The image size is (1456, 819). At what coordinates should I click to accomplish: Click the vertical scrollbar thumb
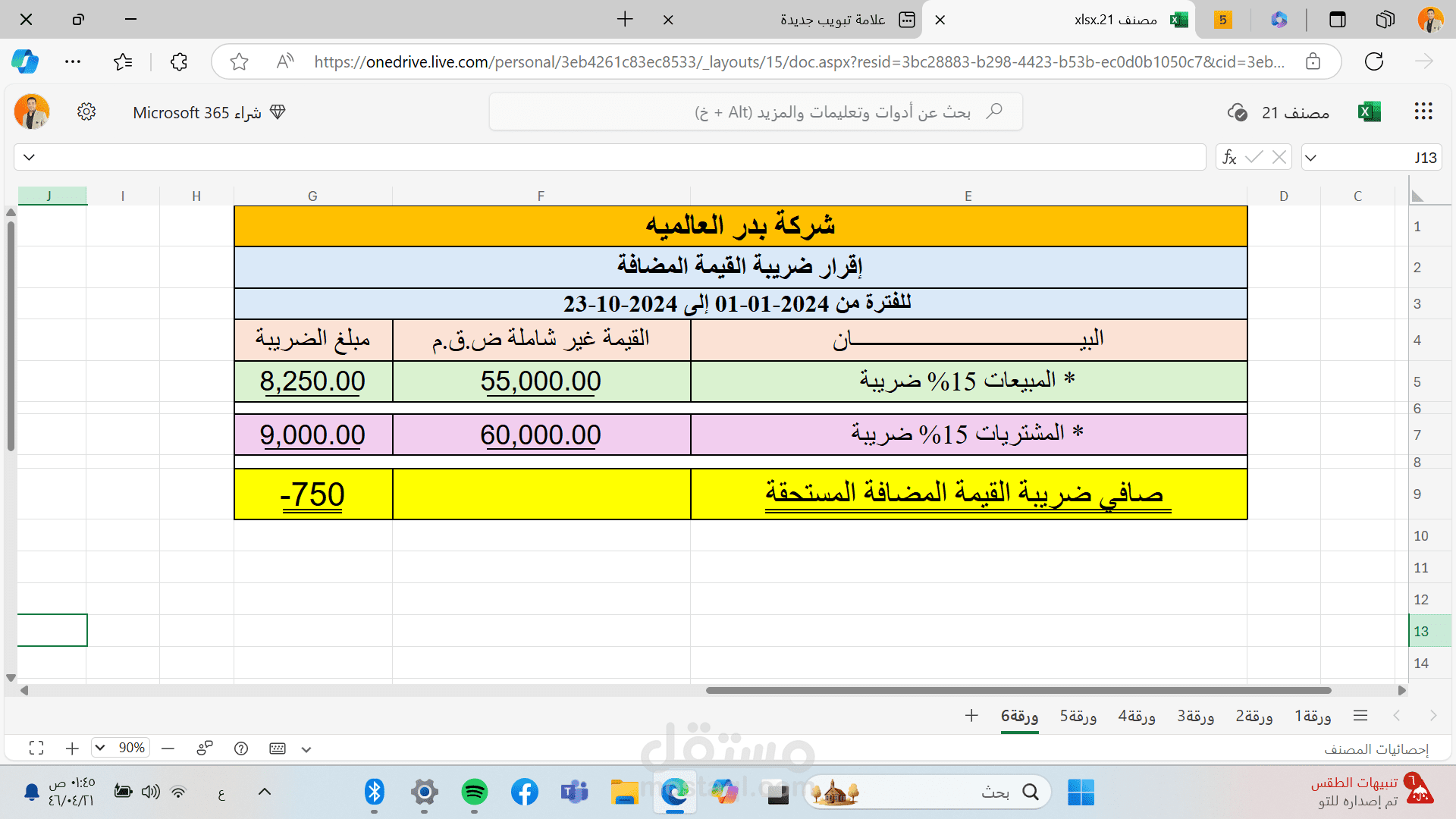pyautogui.click(x=11, y=334)
